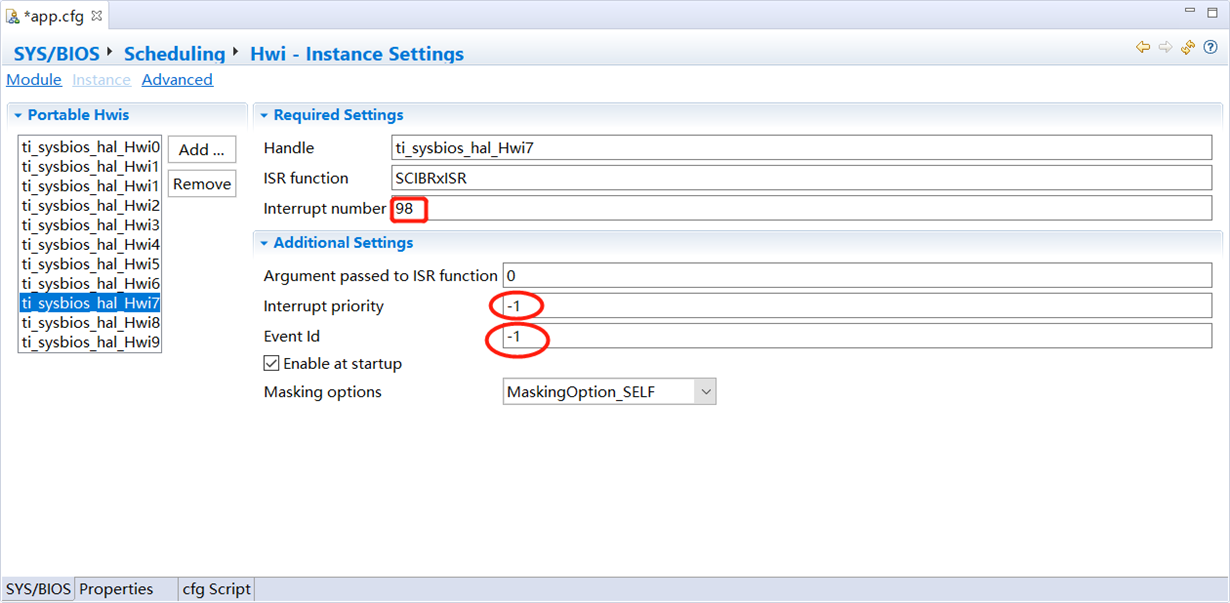Maximize the editor pane
The height and width of the screenshot is (603, 1230).
(x=1212, y=12)
